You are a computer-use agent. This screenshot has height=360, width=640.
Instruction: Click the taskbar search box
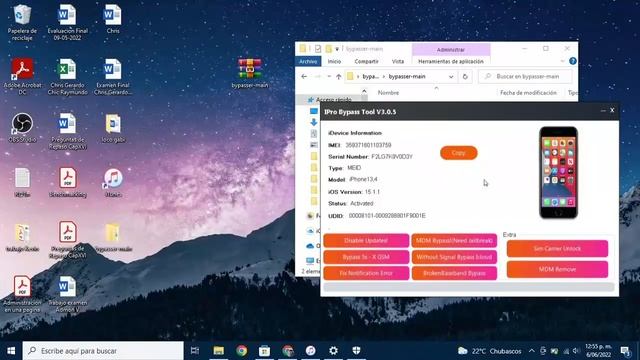pyautogui.click(x=103, y=351)
